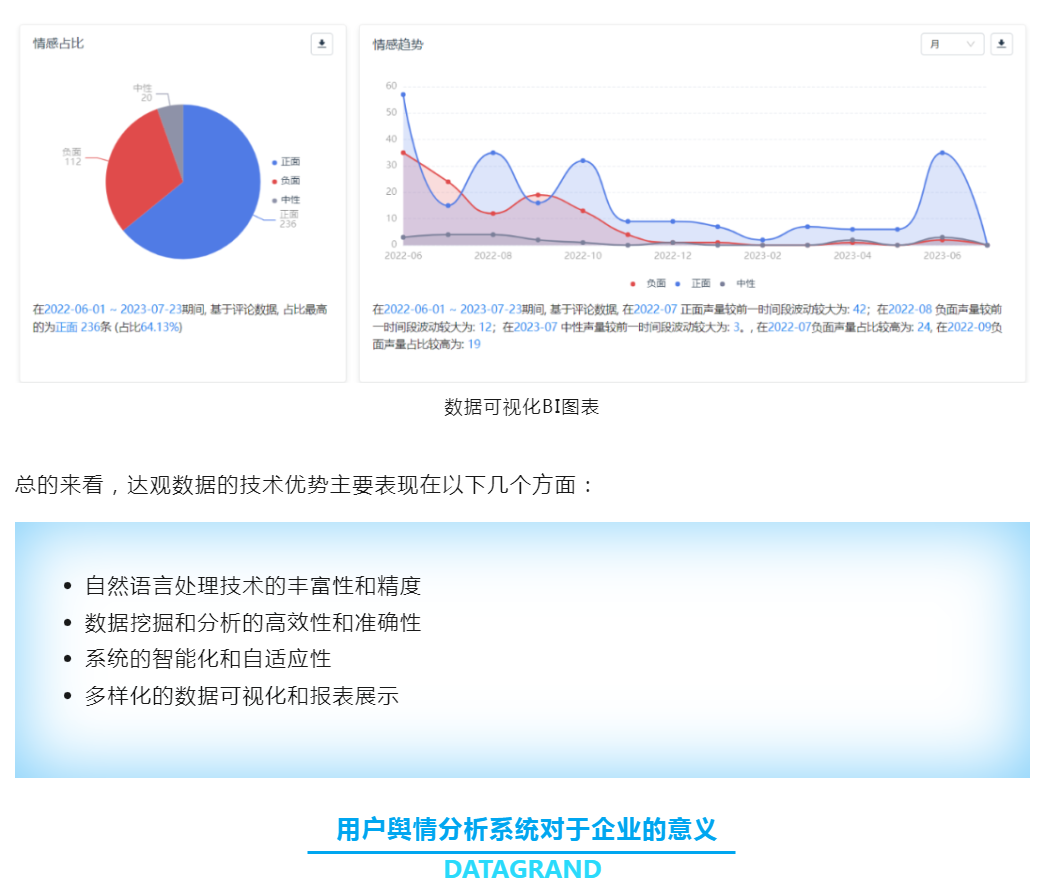Toggle 正面 legend in the pie chart
The image size is (1042, 893).
pos(288,162)
